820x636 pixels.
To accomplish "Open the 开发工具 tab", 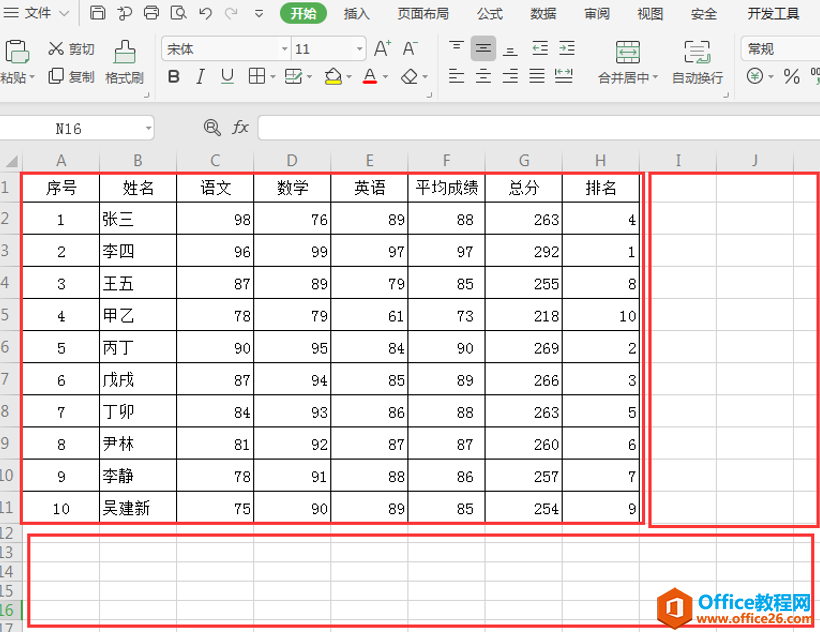I will point(773,14).
